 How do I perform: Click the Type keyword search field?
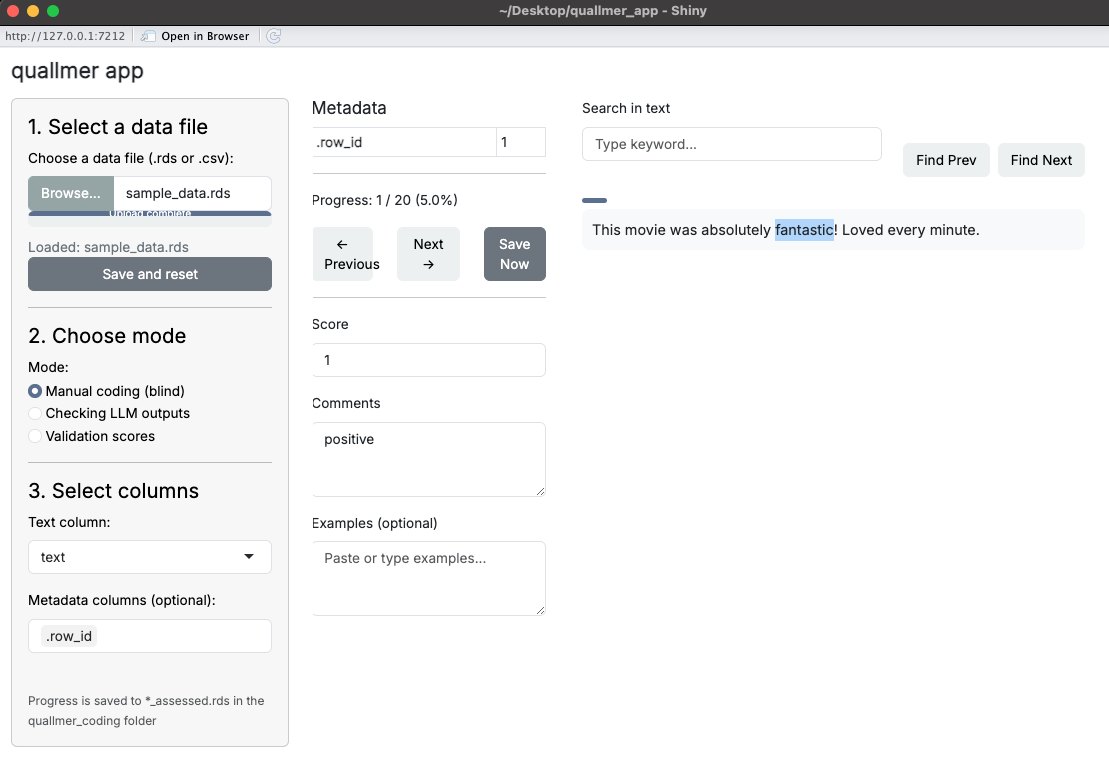(x=731, y=144)
